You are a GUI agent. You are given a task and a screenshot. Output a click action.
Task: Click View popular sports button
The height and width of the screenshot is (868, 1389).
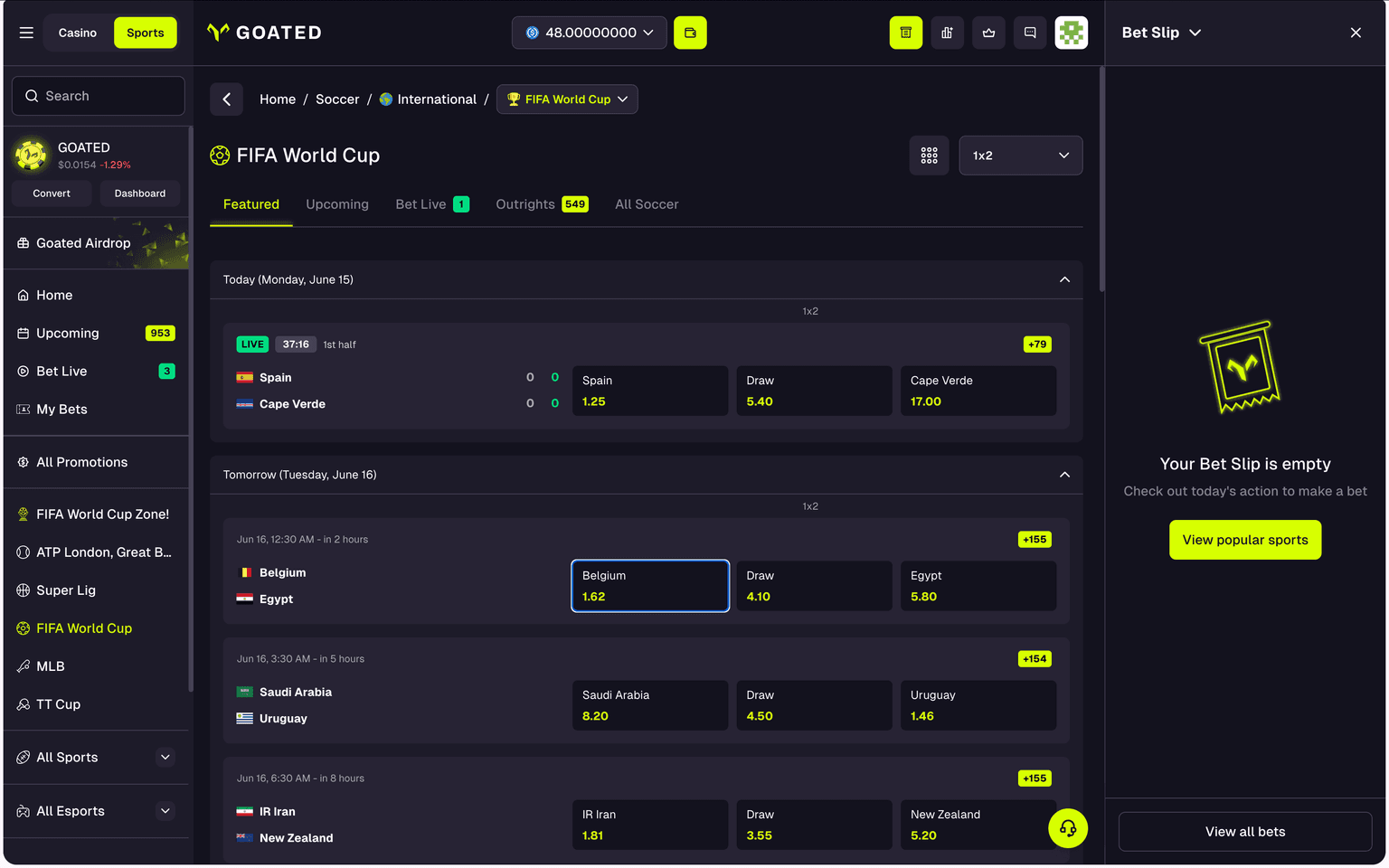click(x=1245, y=540)
